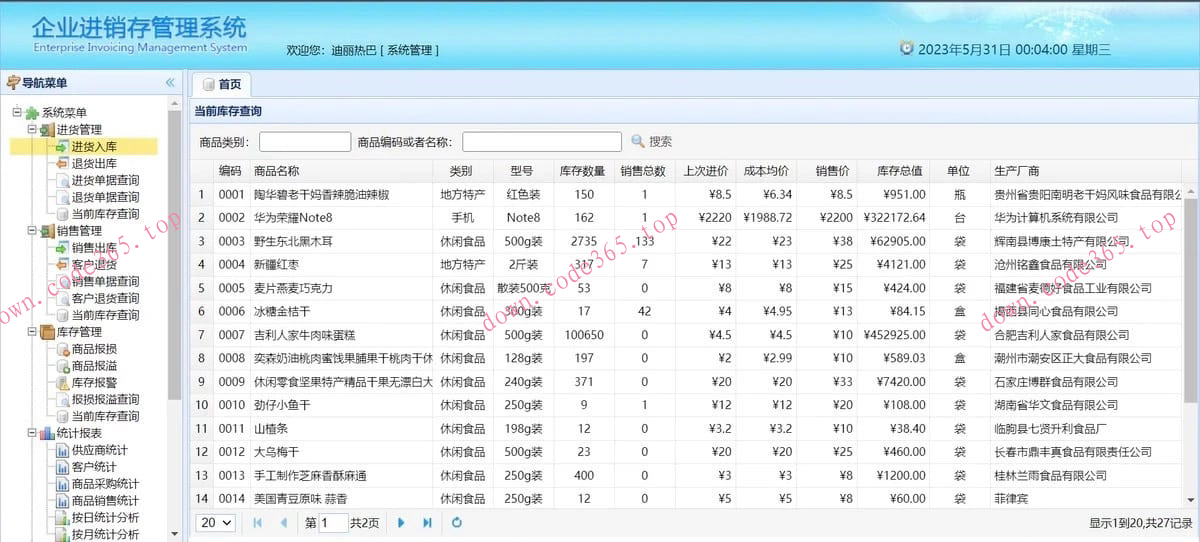This screenshot has width=1200, height=542.
Task: Click the page number input box
Action: tap(333, 522)
